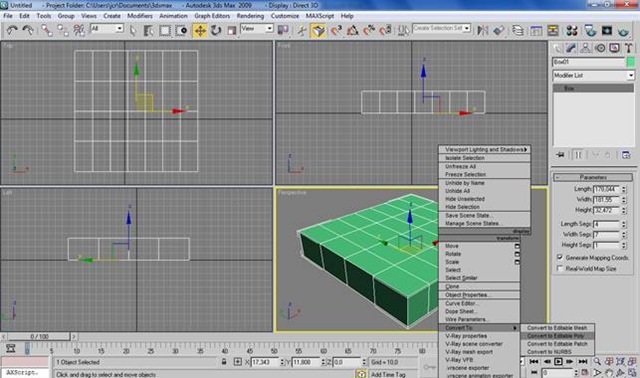The height and width of the screenshot is (378, 640).
Task: Open the reference coordinate 'View' dropdown
Action: pos(269,29)
